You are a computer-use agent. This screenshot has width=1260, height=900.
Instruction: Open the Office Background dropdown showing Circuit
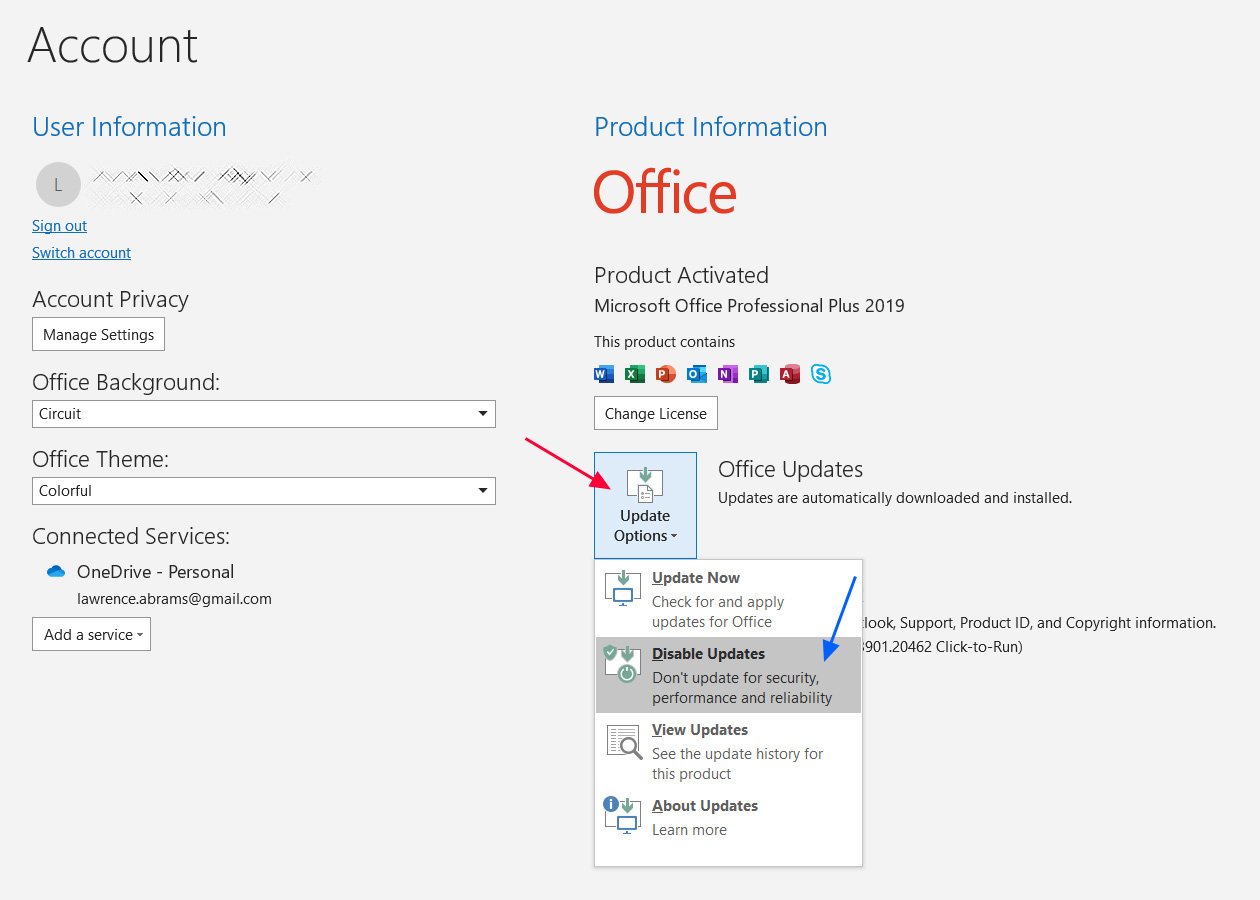[x=264, y=414]
